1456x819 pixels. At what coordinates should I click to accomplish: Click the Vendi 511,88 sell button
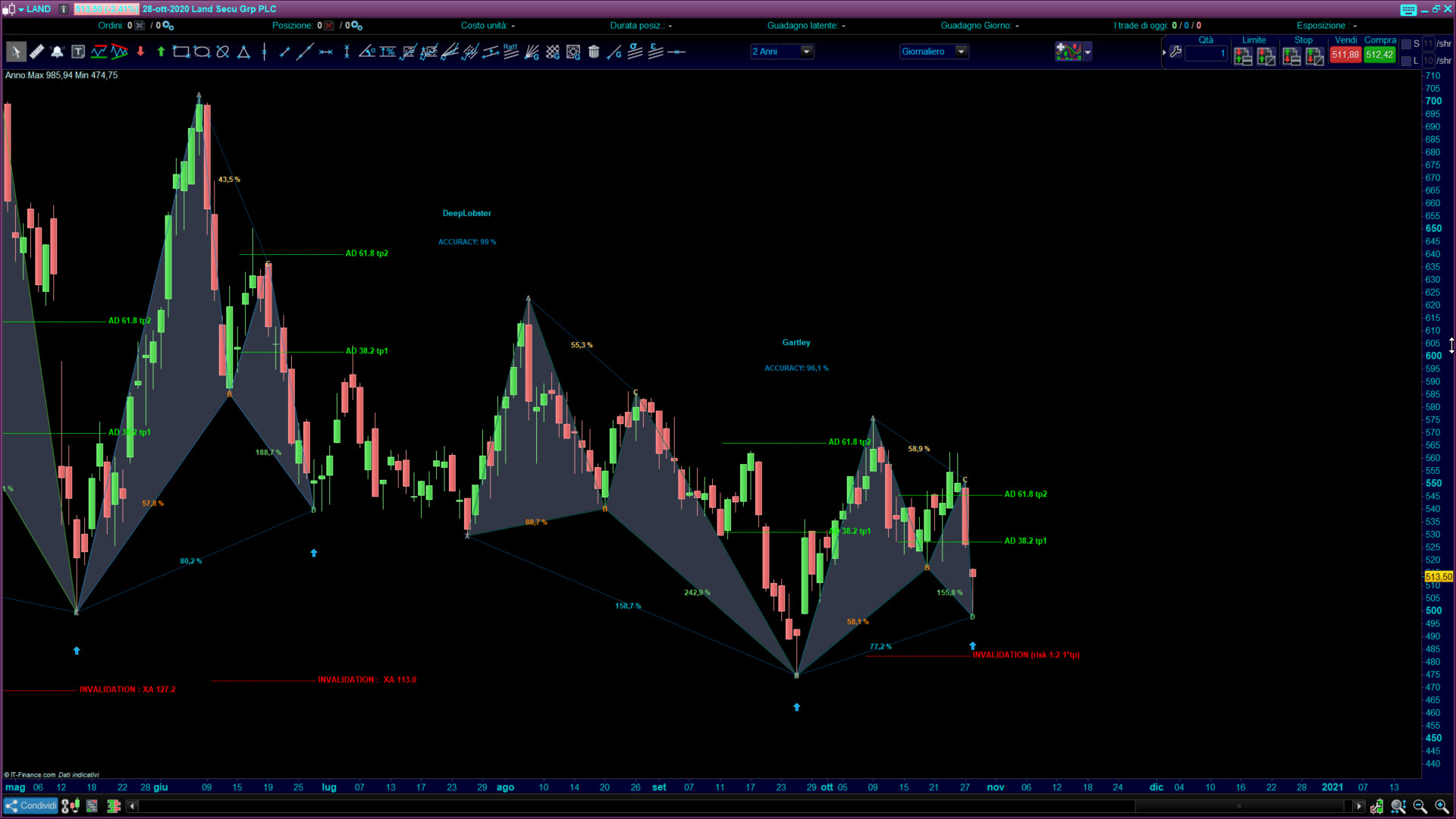click(x=1345, y=55)
